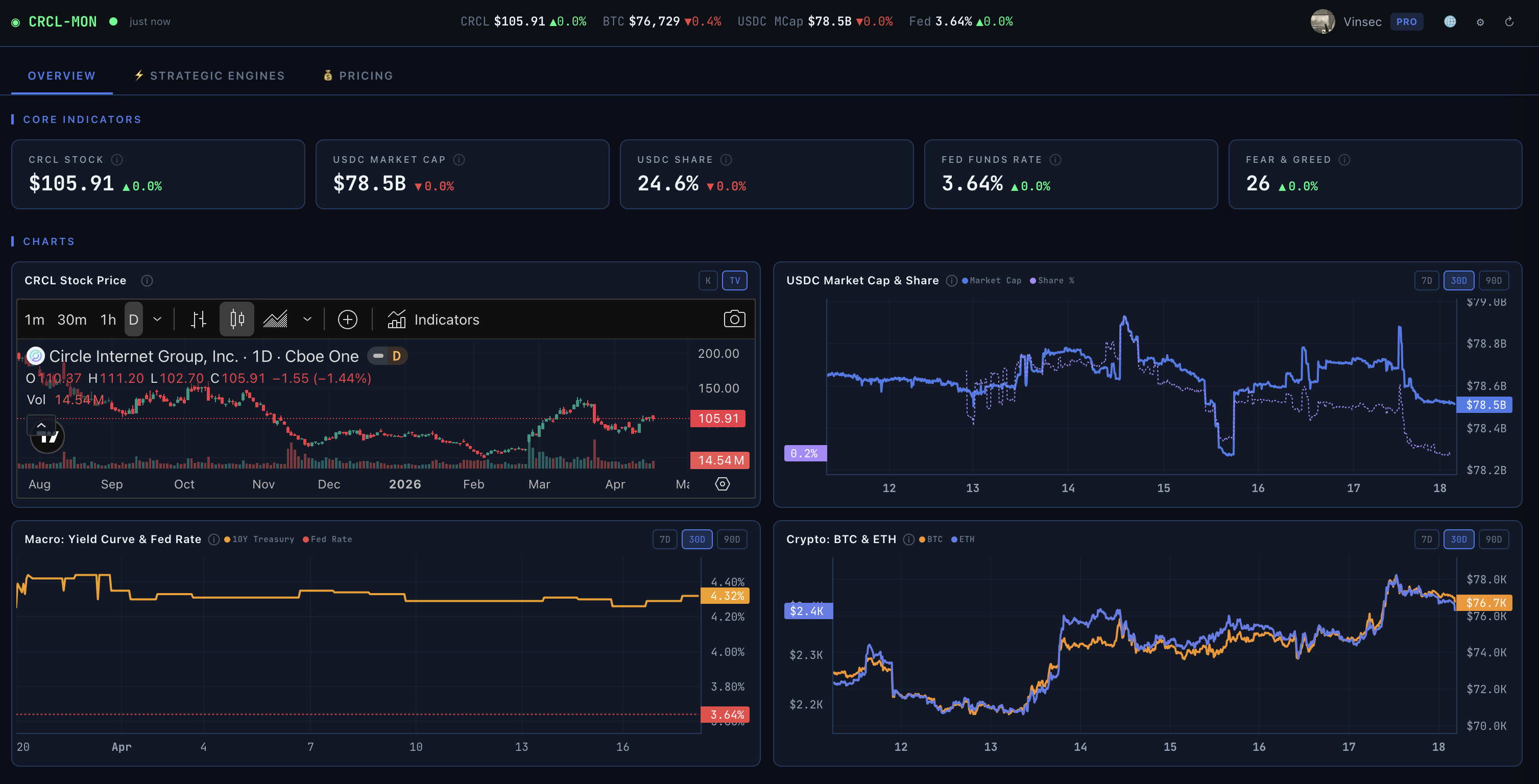
Task: Switch stock chart to TV view
Action: click(x=734, y=281)
